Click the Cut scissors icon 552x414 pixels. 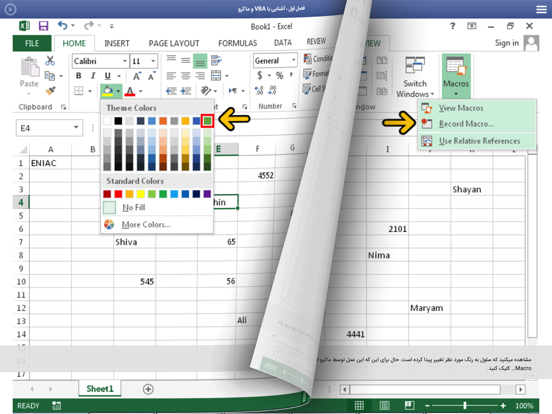50,61
